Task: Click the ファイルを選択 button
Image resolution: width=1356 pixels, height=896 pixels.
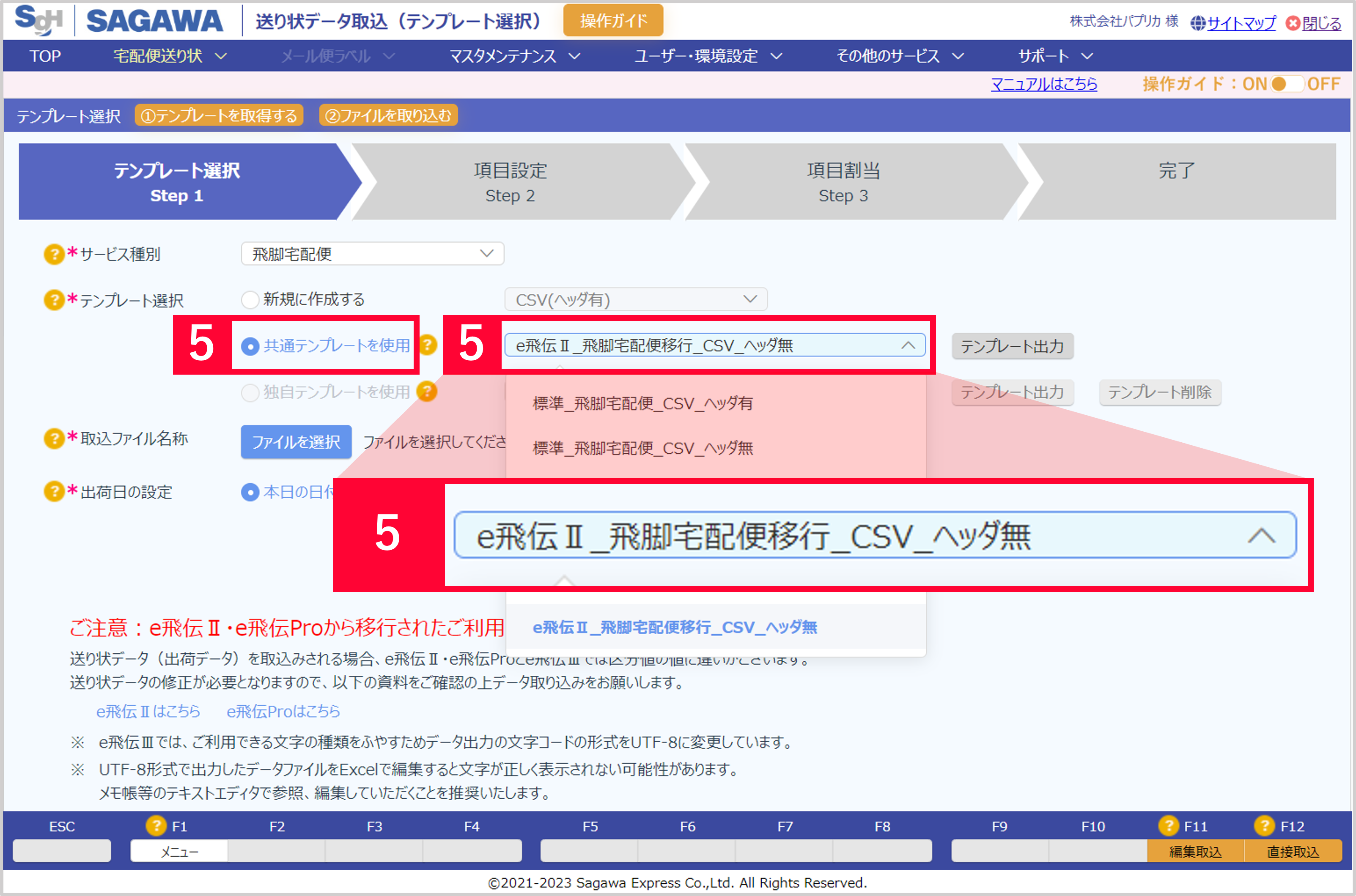Action: [296, 442]
